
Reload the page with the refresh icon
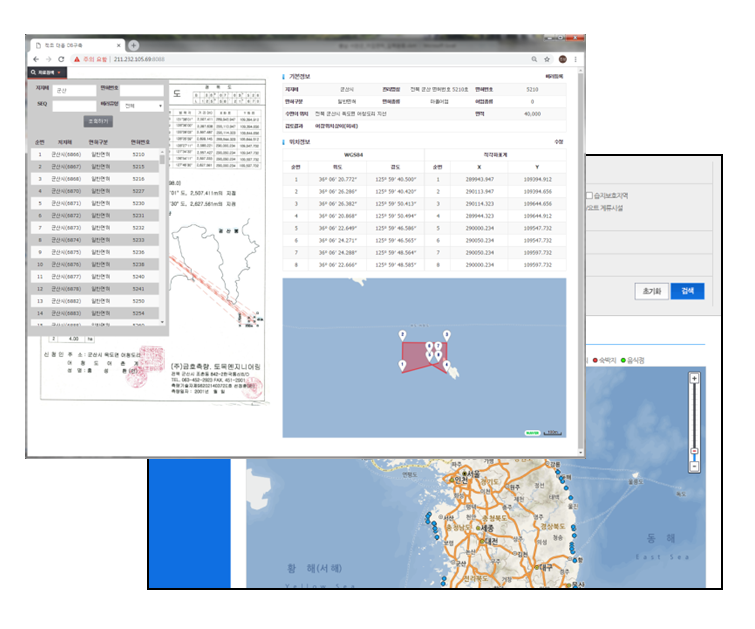tap(61, 59)
